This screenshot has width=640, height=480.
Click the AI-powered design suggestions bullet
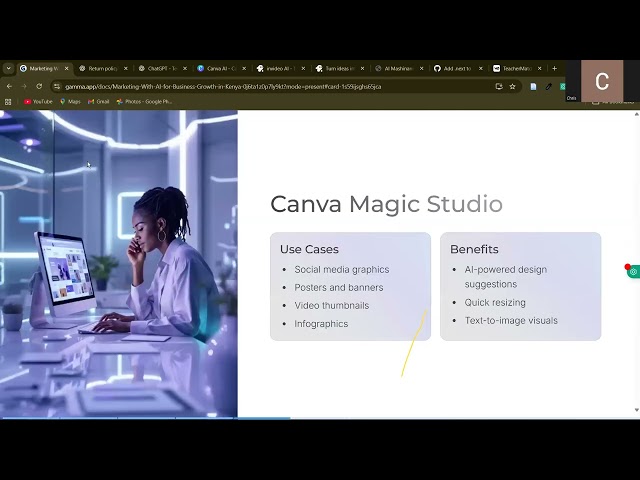pyautogui.click(x=506, y=277)
